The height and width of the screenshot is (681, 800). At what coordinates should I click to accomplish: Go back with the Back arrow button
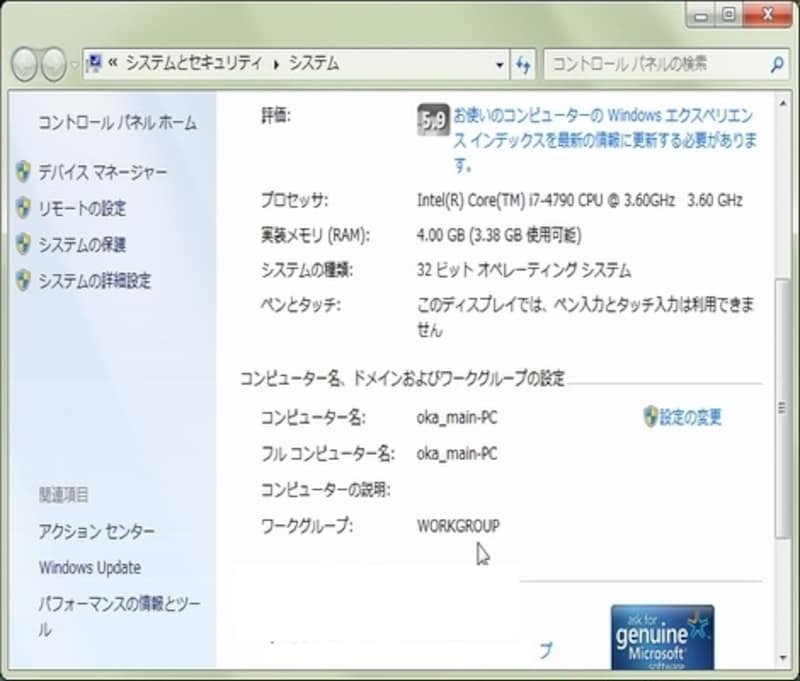pyautogui.click(x=24, y=64)
